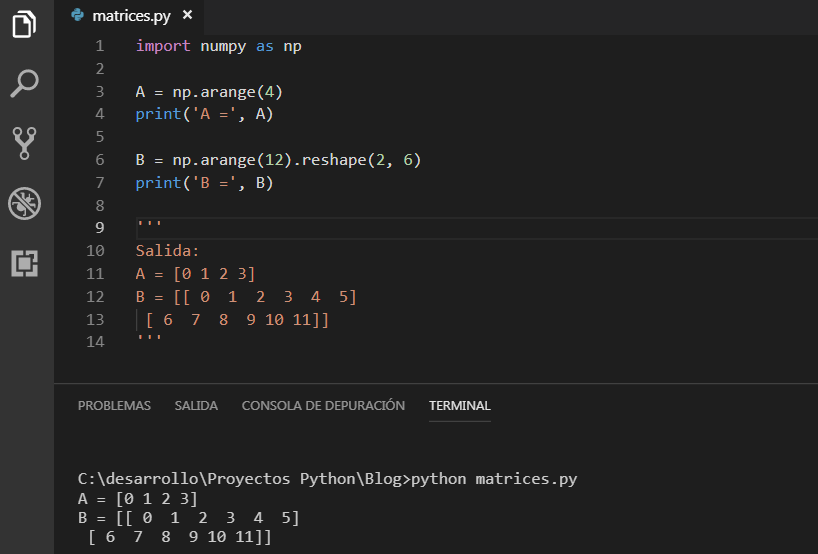Click the 'B = [[ 0 1 2 3 4 5]' line in editor
818x554 pixels.
tap(246, 297)
